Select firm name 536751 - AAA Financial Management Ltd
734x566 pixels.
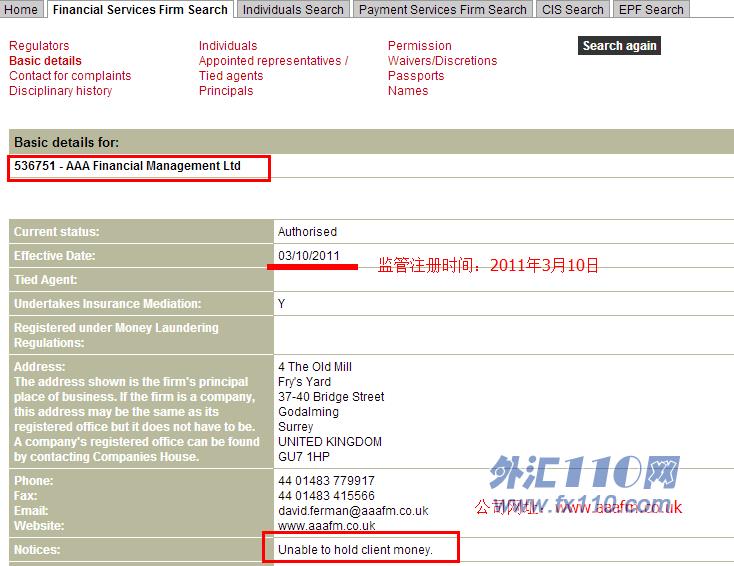tap(127, 166)
